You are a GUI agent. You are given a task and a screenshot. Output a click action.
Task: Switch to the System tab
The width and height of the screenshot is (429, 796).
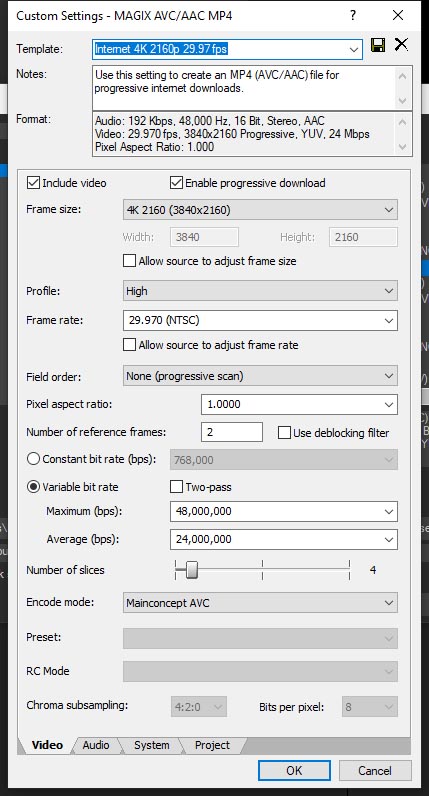[151, 745]
